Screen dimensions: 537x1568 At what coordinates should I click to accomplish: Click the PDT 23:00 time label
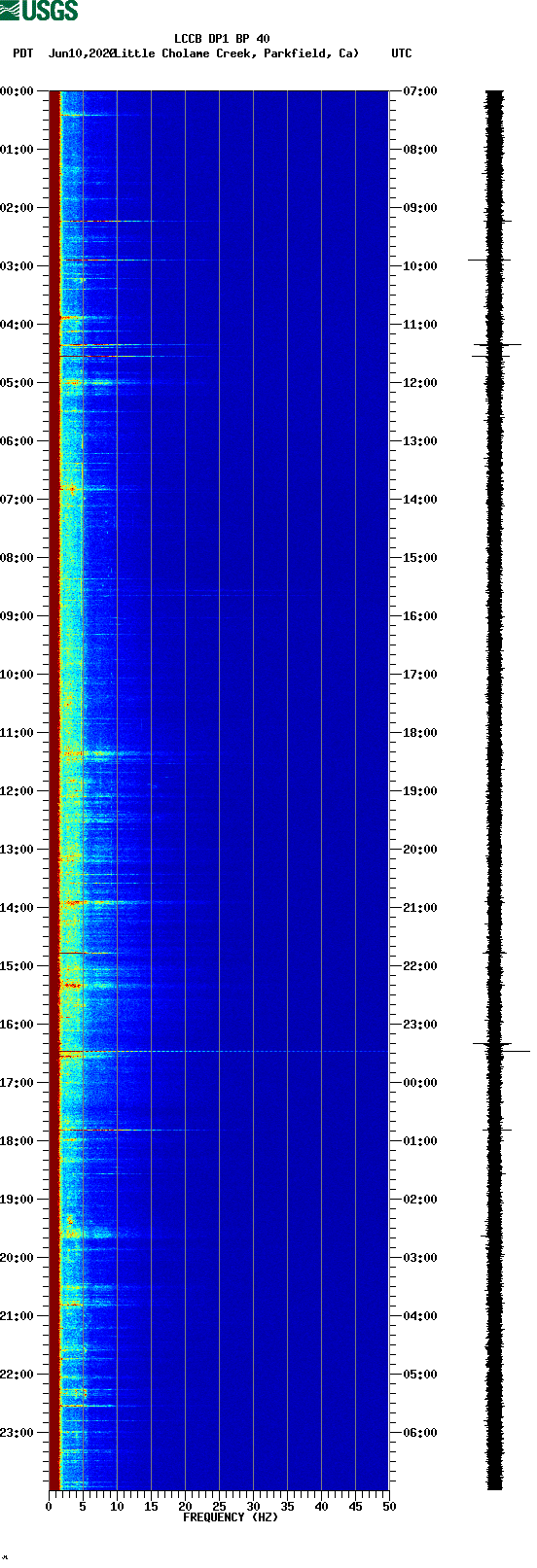coord(18,1433)
